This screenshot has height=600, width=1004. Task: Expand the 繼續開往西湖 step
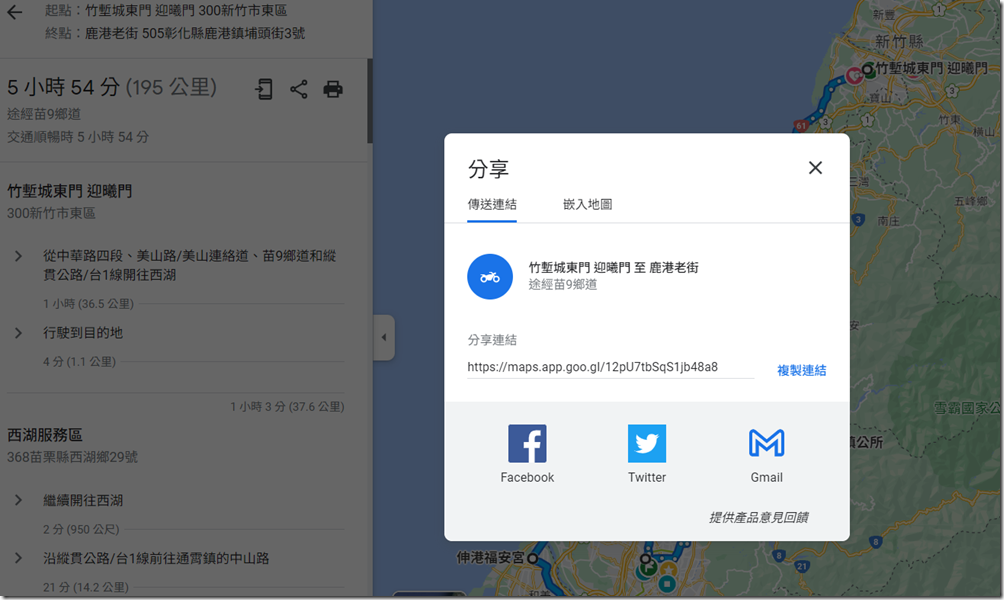tap(18, 500)
